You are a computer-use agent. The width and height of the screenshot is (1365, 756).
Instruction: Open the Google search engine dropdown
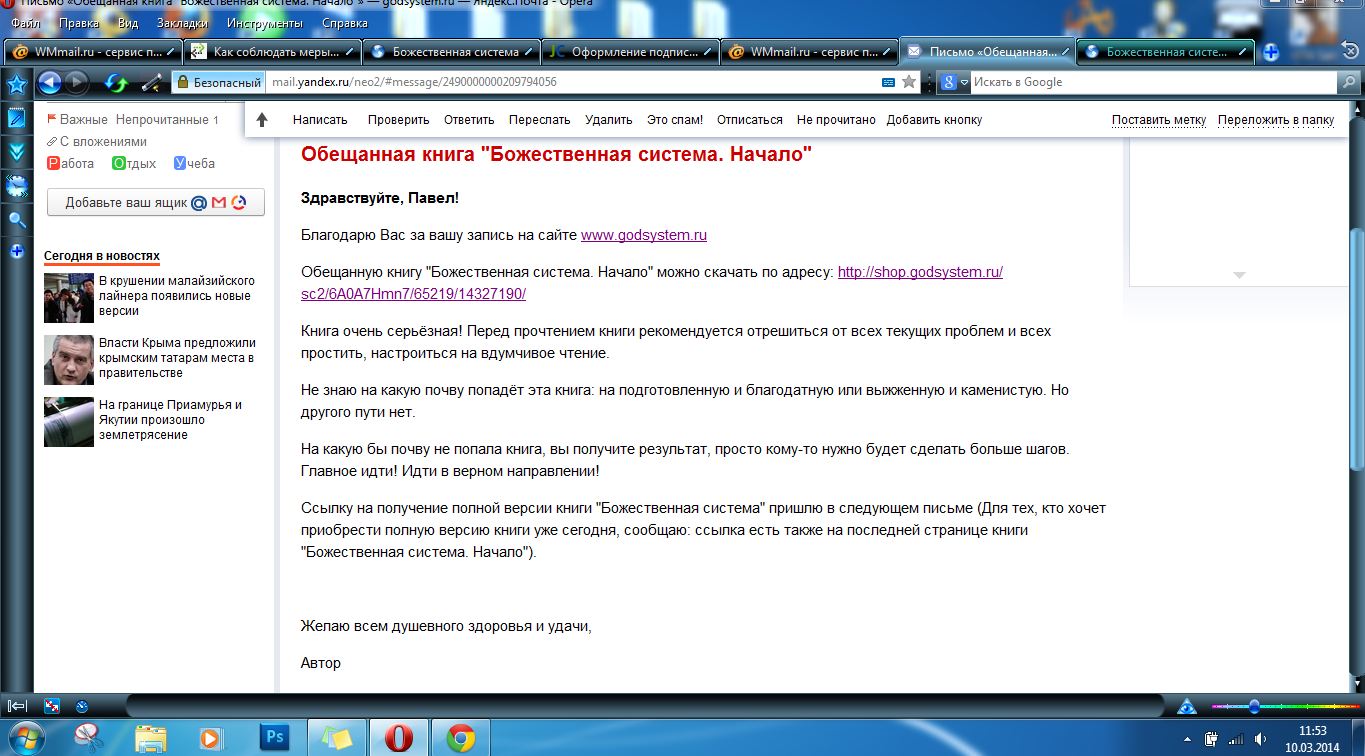(955, 82)
